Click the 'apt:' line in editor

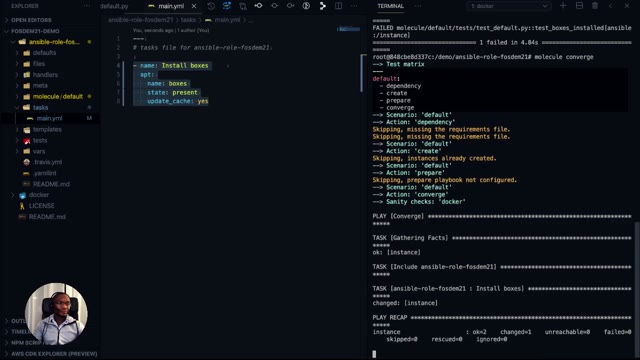pyautogui.click(x=147, y=74)
